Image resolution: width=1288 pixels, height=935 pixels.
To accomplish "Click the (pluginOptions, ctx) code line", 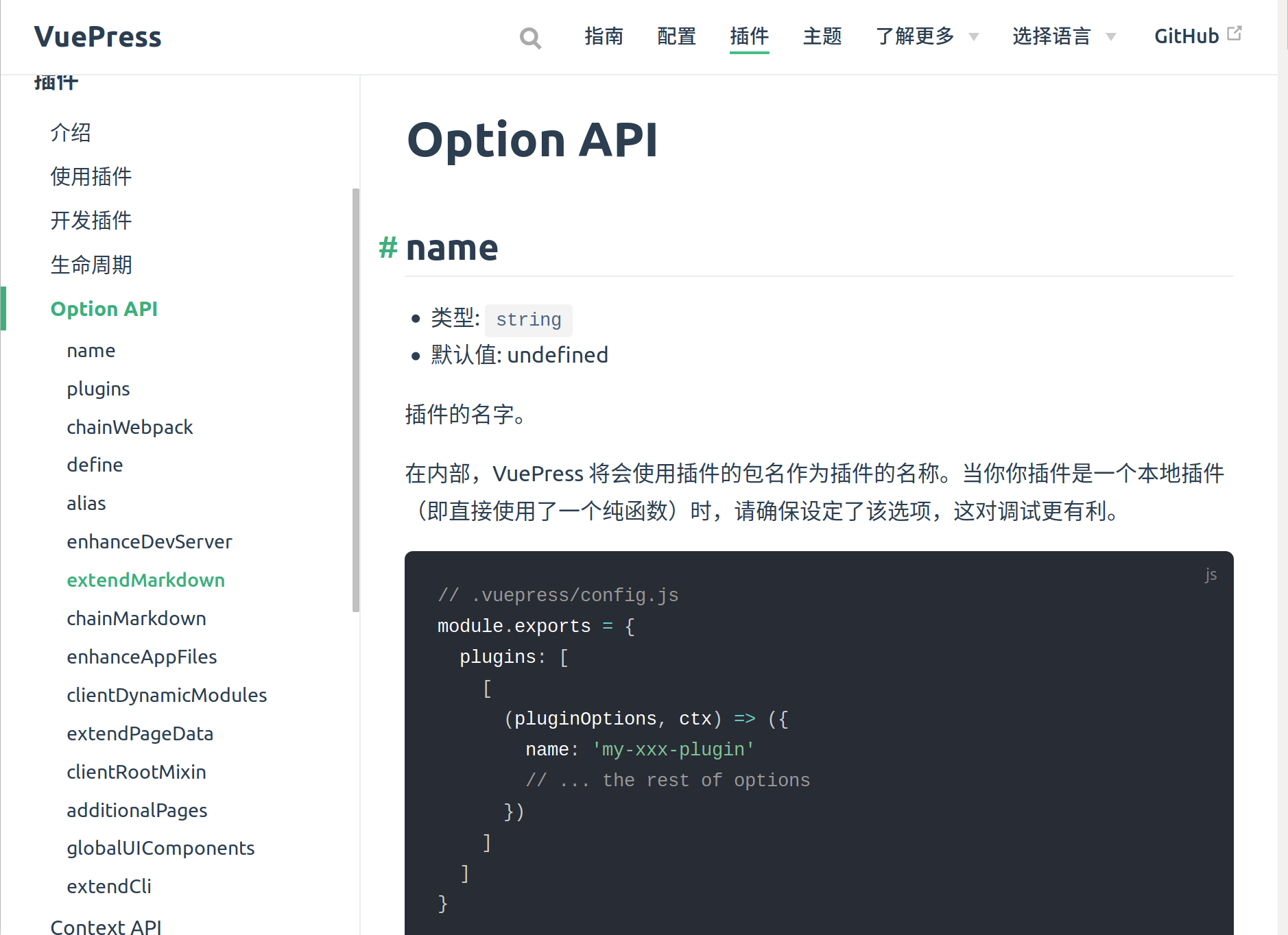I will [x=646, y=718].
